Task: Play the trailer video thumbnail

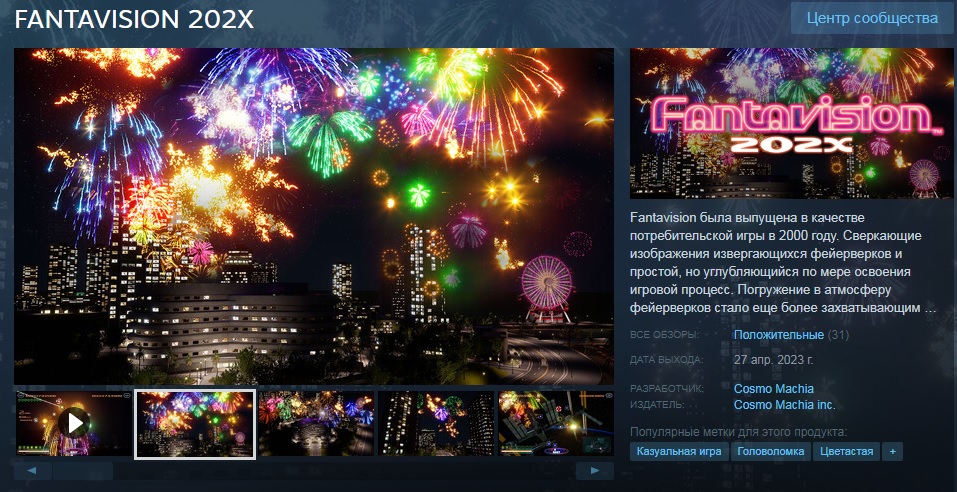Action: pos(73,424)
